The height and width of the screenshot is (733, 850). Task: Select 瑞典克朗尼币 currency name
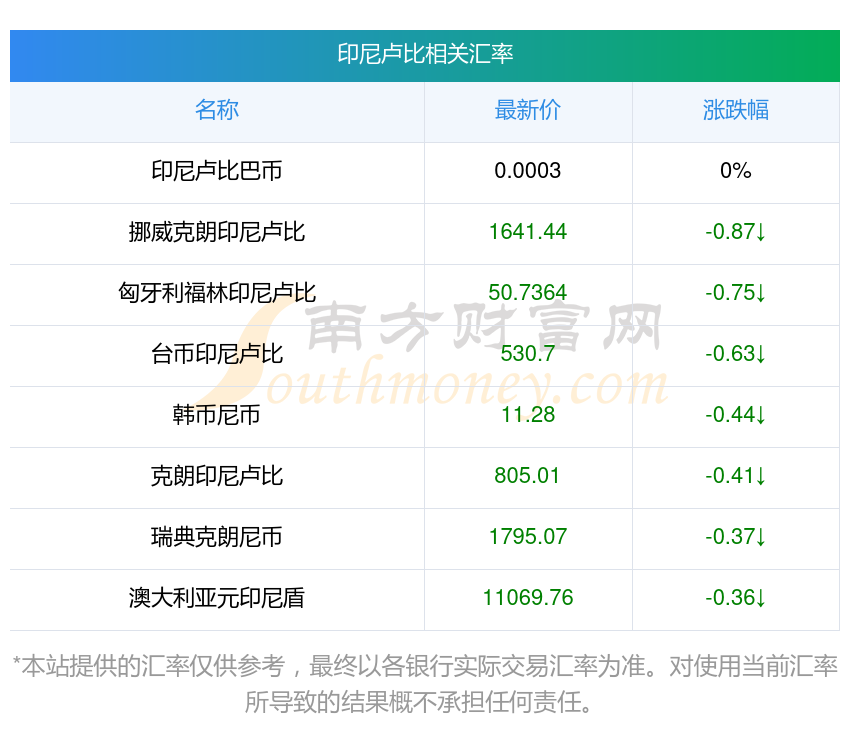point(217,537)
